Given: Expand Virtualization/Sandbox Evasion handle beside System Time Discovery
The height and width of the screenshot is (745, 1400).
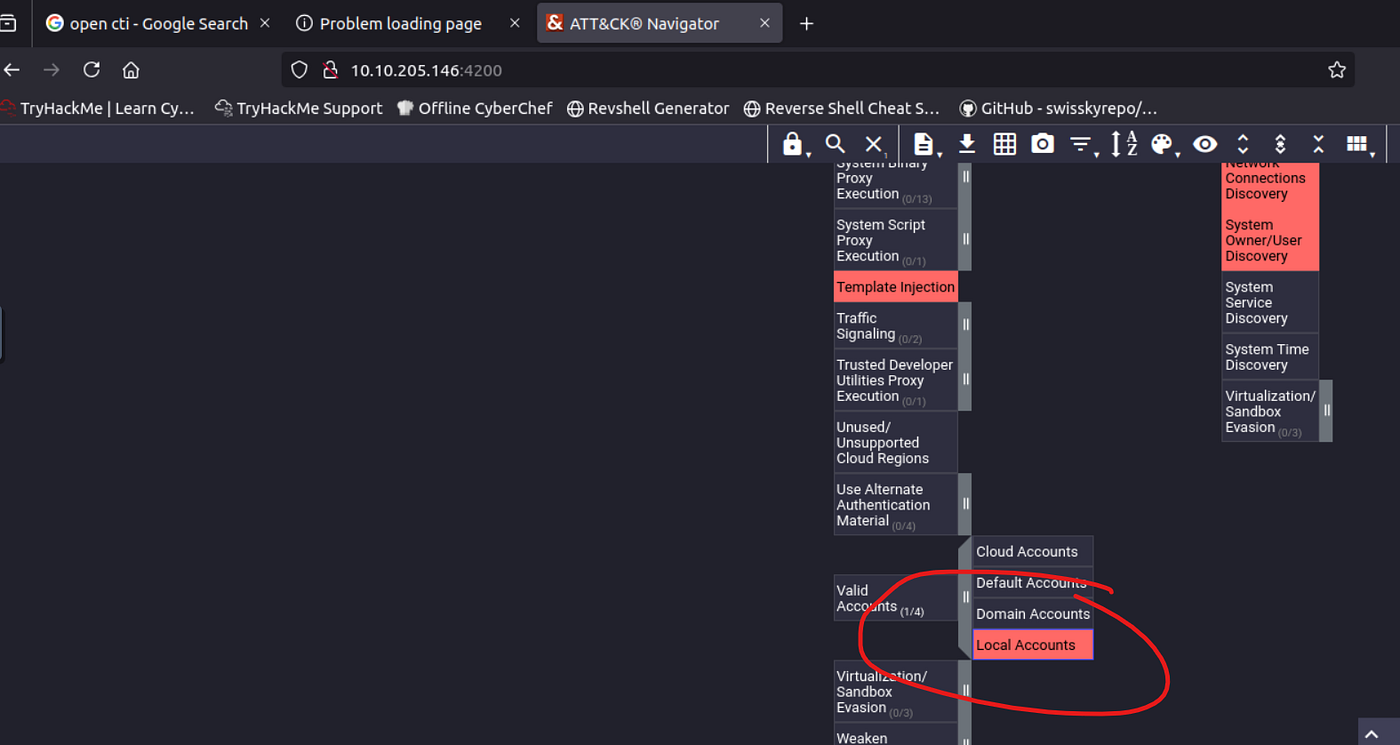Looking at the screenshot, I should [1326, 411].
